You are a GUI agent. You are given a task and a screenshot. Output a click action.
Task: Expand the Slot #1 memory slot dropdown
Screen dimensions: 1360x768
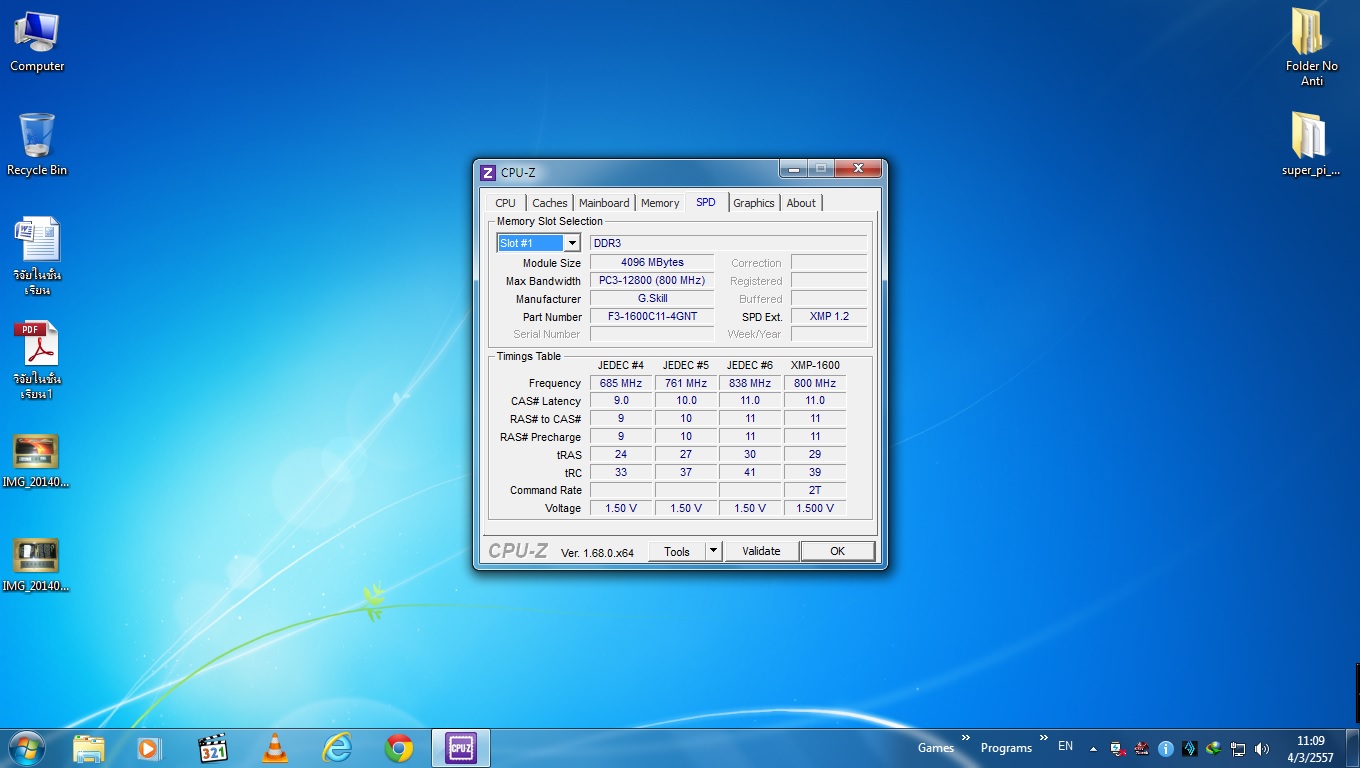[572, 243]
